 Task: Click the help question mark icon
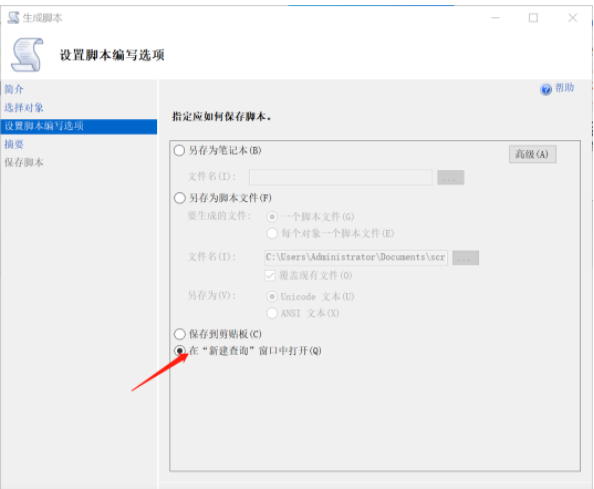[x=546, y=89]
